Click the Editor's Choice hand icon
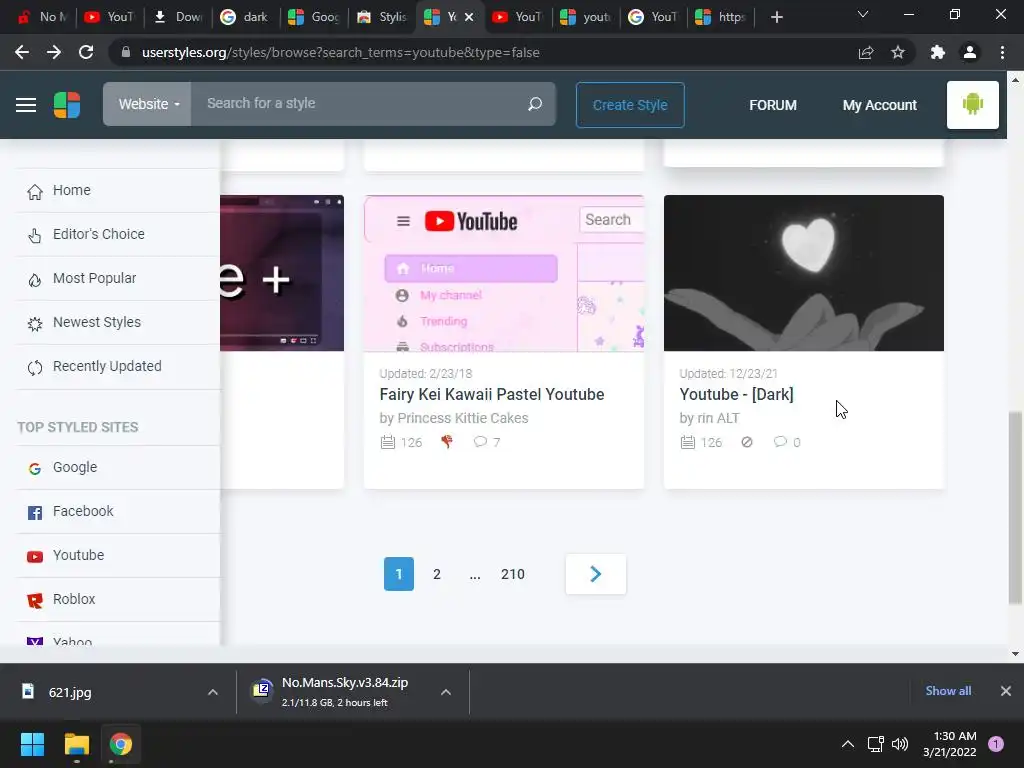 35,234
